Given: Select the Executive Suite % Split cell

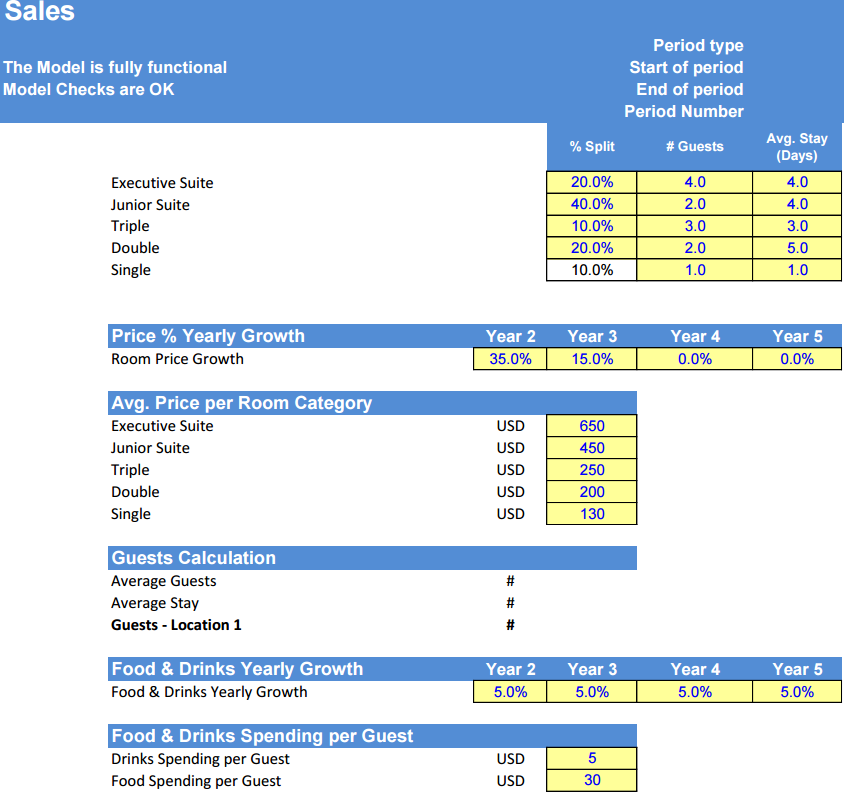Looking at the screenshot, I should click(x=592, y=182).
